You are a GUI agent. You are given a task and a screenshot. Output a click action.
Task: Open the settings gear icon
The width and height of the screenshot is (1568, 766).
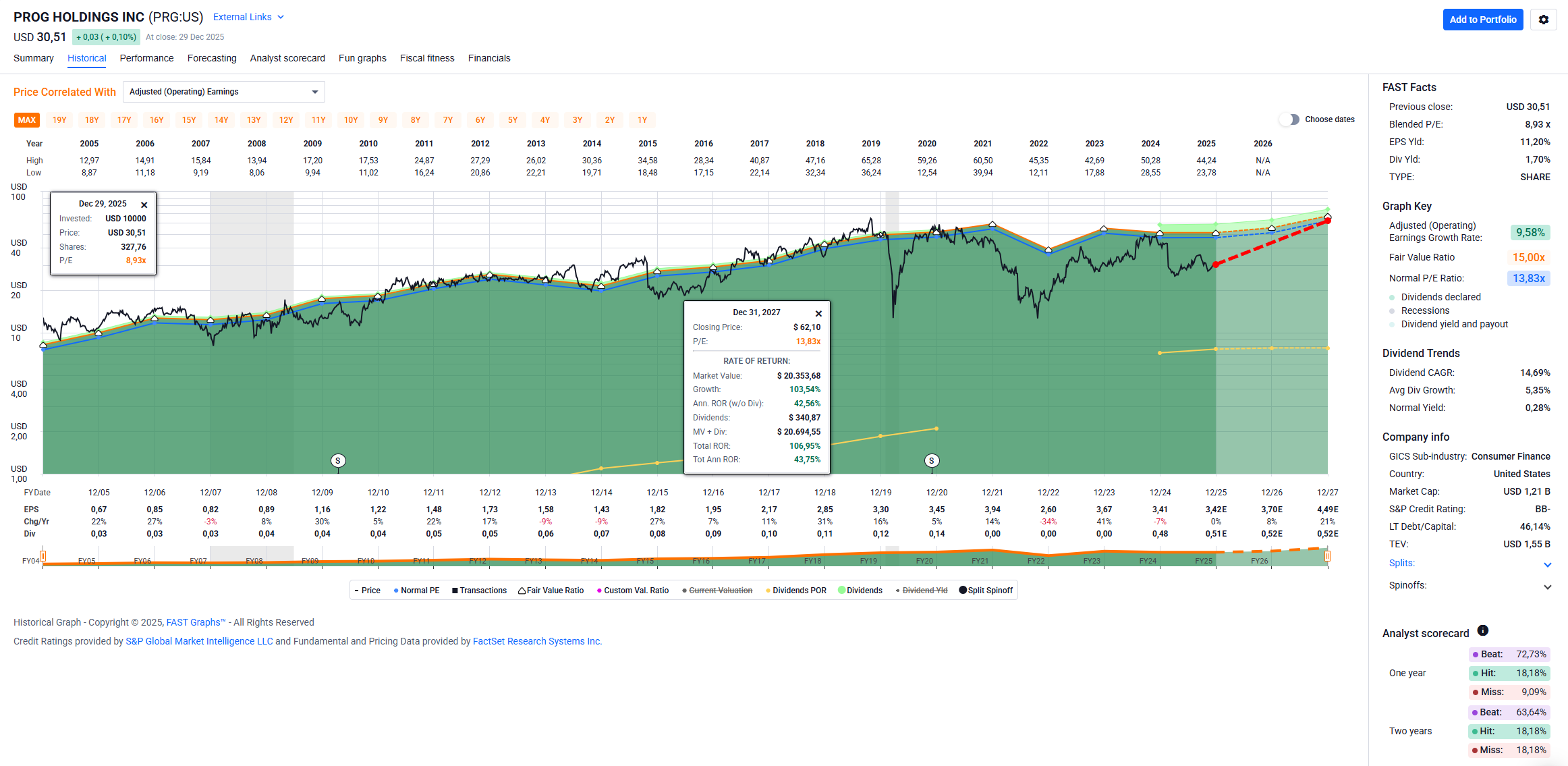pyautogui.click(x=1543, y=20)
